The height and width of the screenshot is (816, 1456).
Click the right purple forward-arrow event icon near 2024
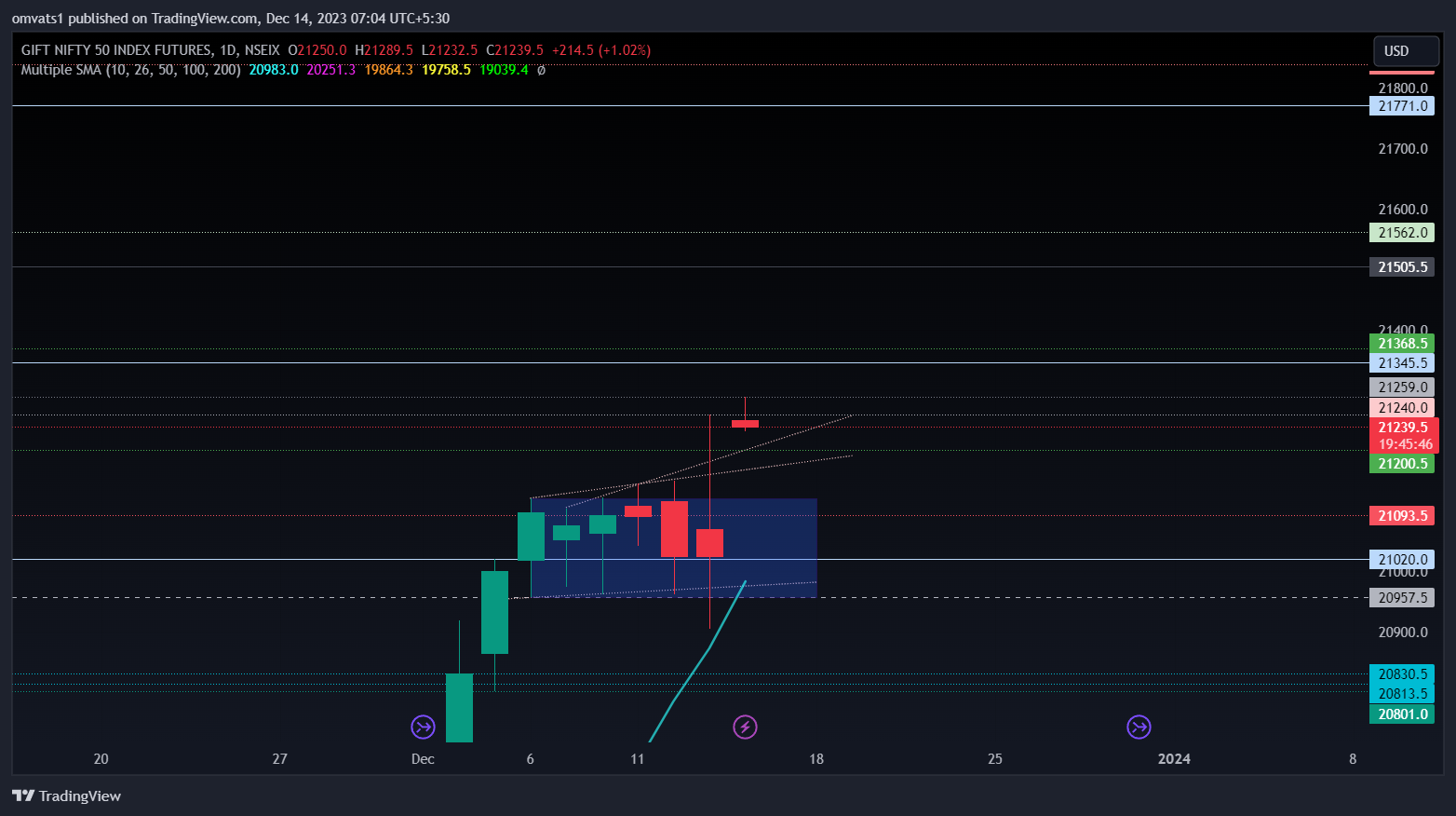pos(1139,727)
